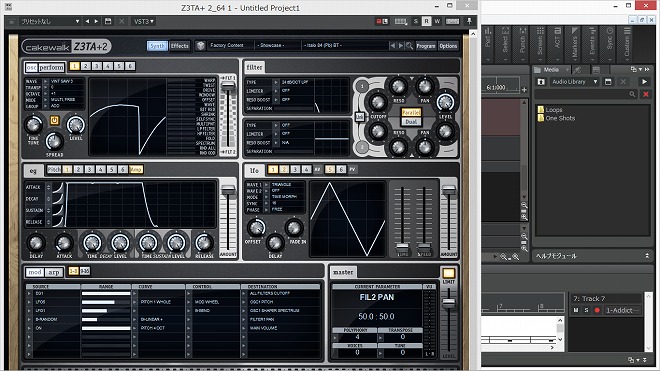
Task: Click the filter 1 CUTOFF knob
Action: [x=378, y=101]
